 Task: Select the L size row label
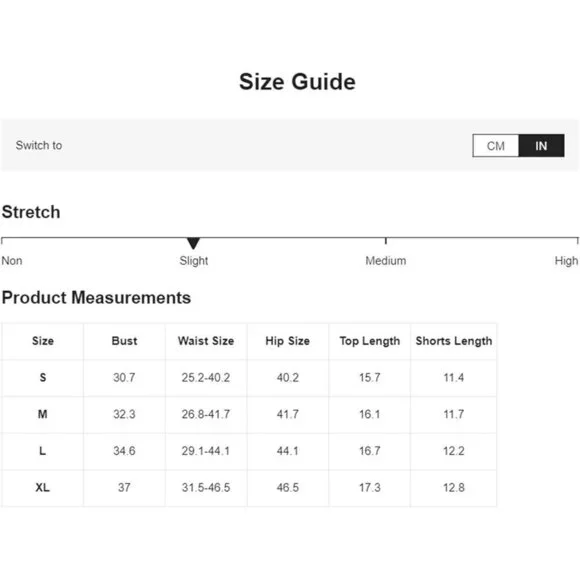43,451
